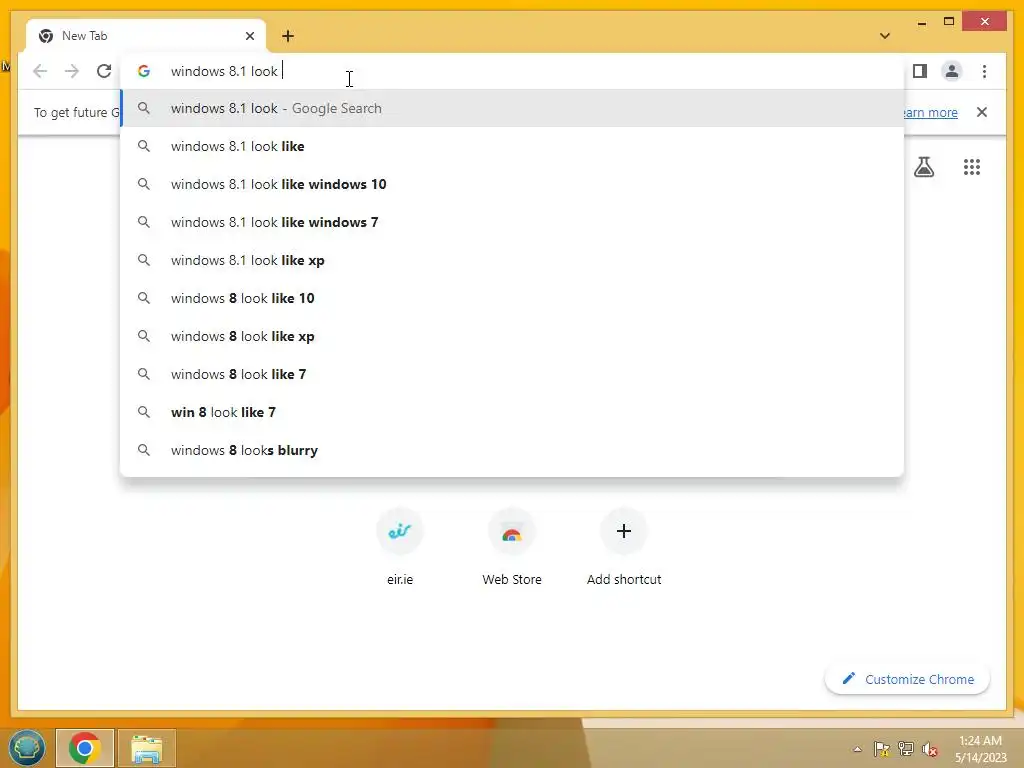This screenshot has width=1024, height=768.
Task: Choose suggestion 'windows 8 looks blurry'
Action: pyautogui.click(x=512, y=450)
